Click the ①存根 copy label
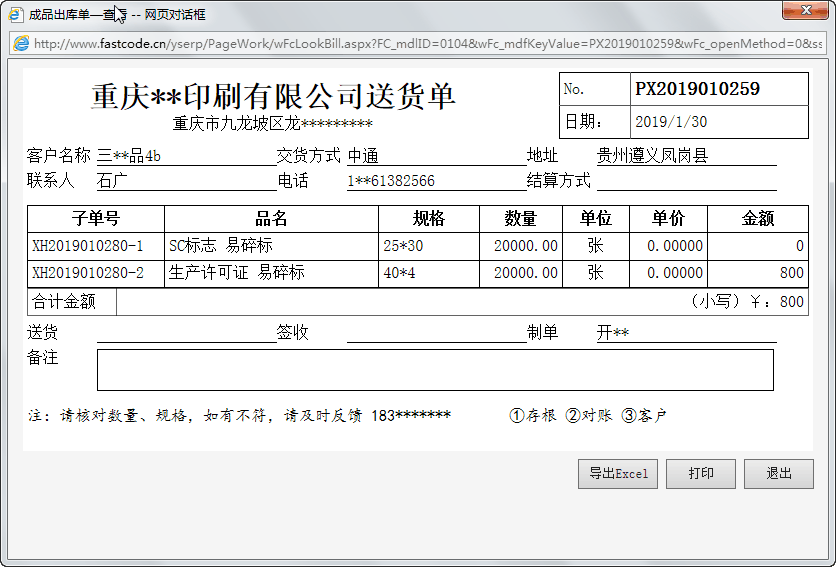The image size is (836, 567). coord(533,416)
